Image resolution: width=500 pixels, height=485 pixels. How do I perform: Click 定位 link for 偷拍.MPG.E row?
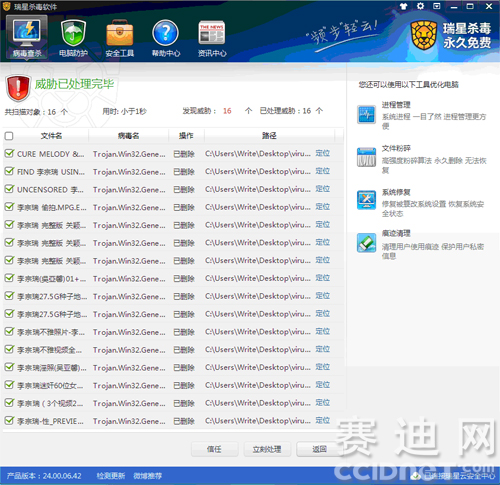pos(323,207)
